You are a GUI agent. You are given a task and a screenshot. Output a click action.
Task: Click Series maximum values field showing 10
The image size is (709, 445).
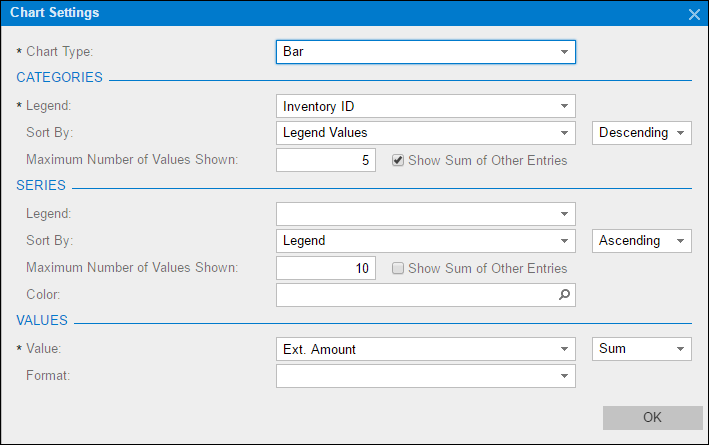coord(326,268)
